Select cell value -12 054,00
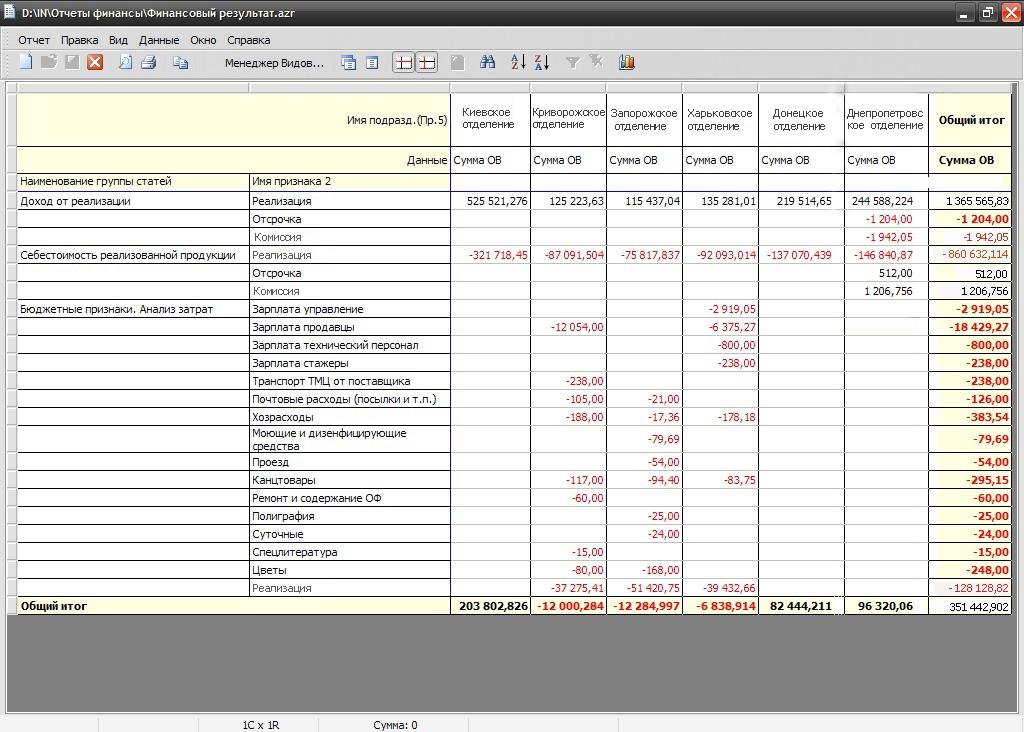 [568, 327]
